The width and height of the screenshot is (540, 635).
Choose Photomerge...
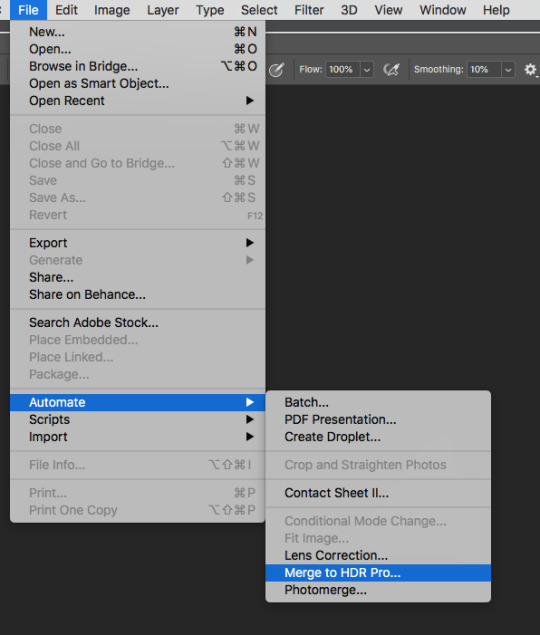[x=378, y=590]
